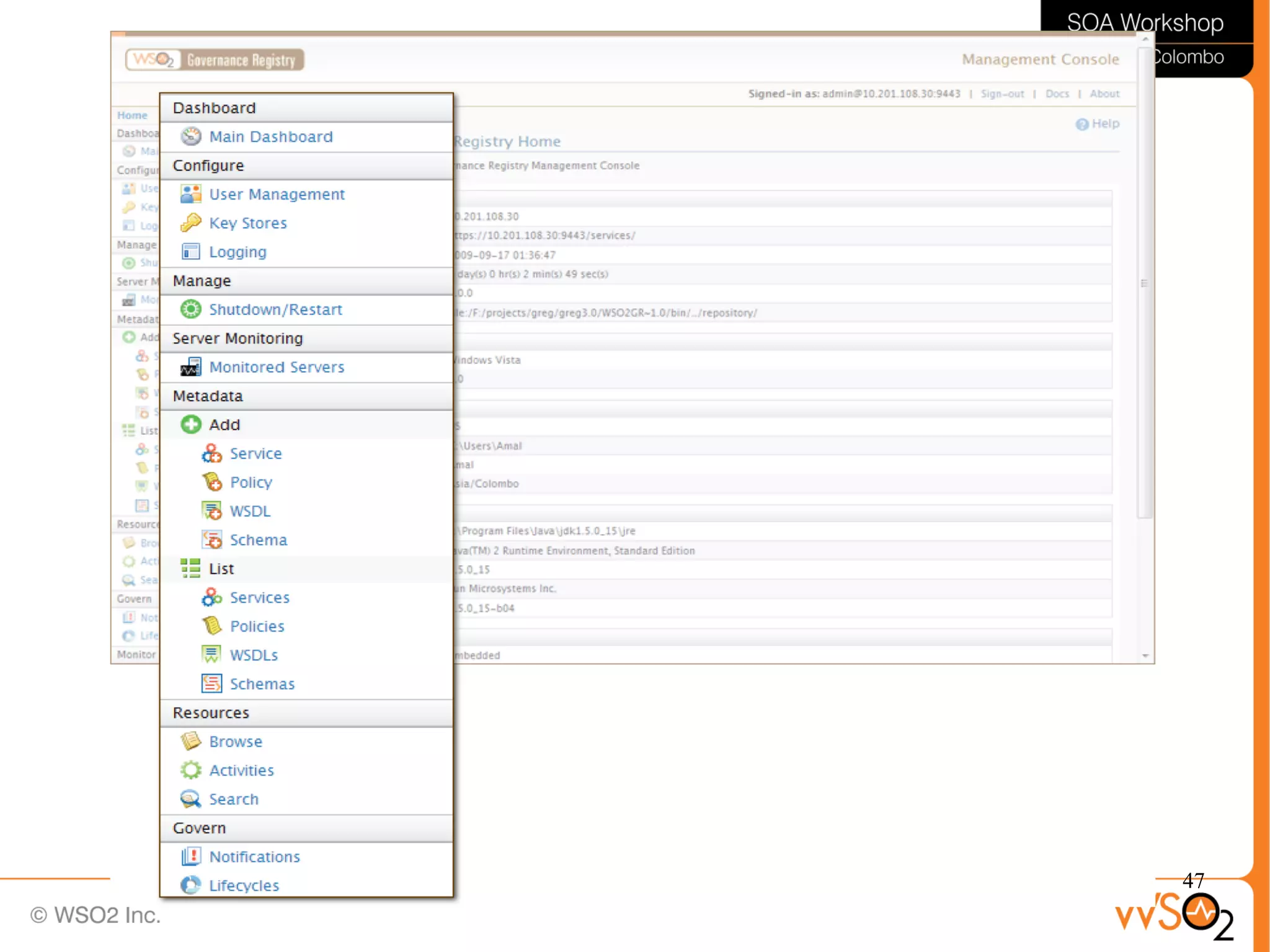
Task: Click the Monitored Servers icon
Action: [x=191, y=367]
